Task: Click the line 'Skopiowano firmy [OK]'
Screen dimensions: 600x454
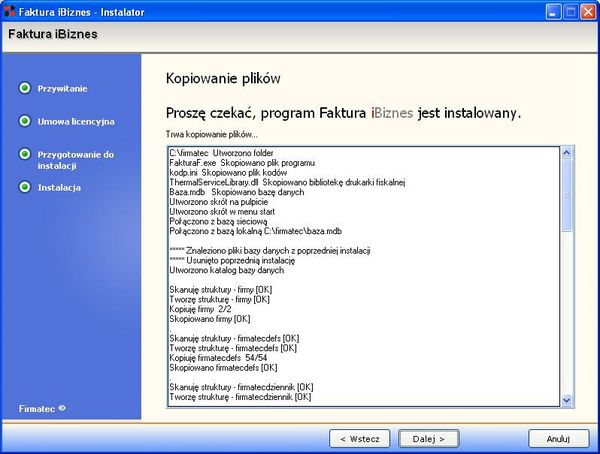Action: coord(210,319)
